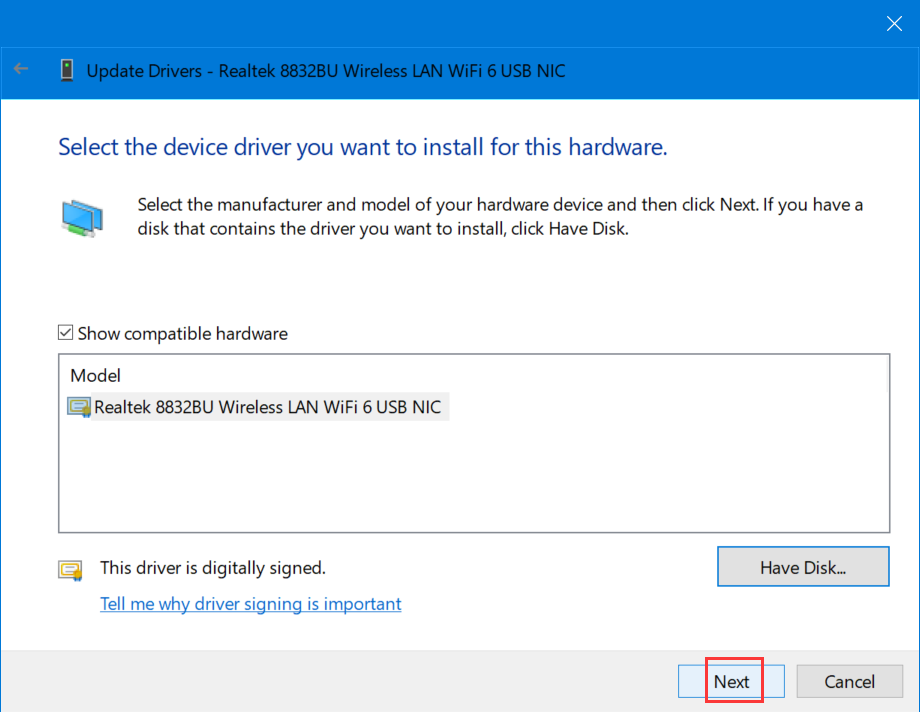This screenshot has width=920, height=712.
Task: Click the Model column header
Action: [96, 376]
